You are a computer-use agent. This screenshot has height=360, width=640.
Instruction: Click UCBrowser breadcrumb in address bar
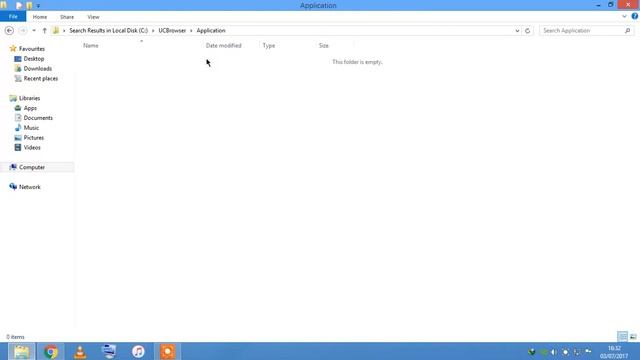172,31
